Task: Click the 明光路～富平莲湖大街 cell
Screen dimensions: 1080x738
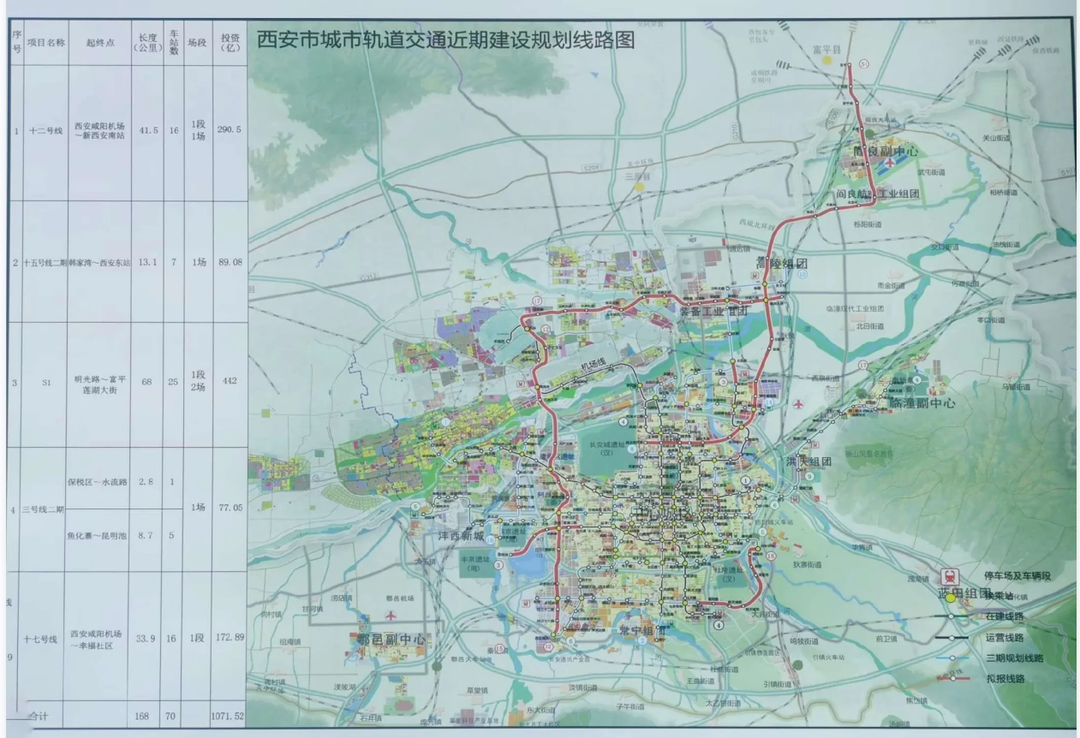Action: (x=101, y=385)
